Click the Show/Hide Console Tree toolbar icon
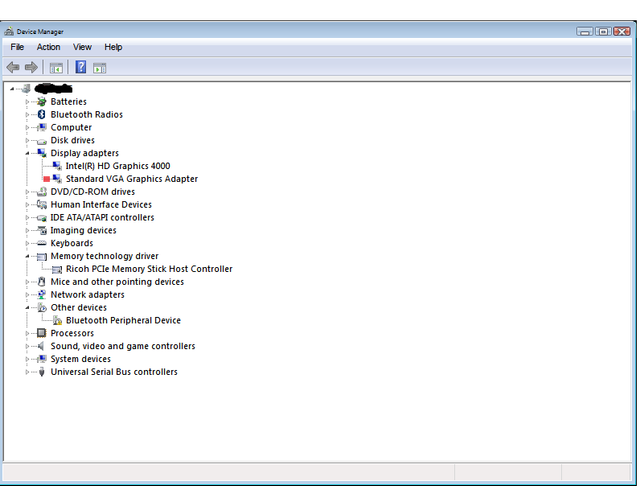Image resolution: width=640 pixels, height=486 pixels. (x=56, y=68)
